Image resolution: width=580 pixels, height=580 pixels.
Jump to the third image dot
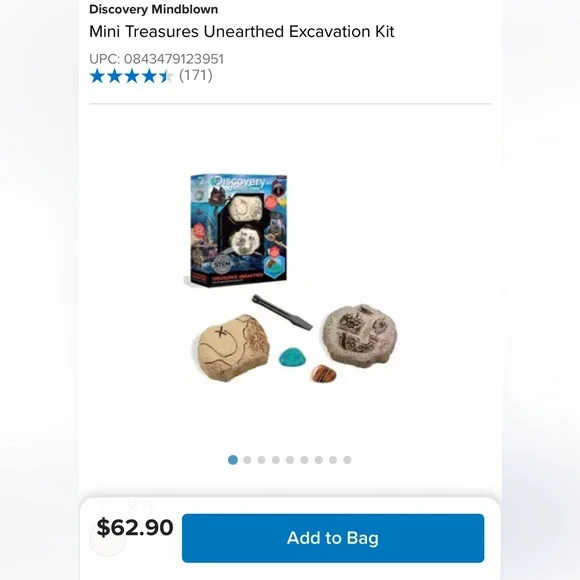[x=262, y=460]
